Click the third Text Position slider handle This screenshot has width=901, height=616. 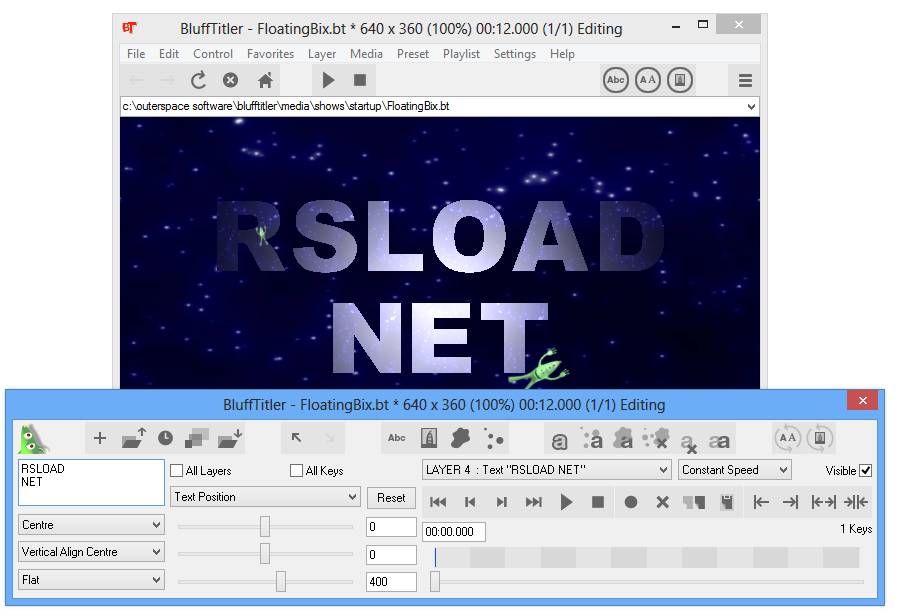tap(280, 581)
